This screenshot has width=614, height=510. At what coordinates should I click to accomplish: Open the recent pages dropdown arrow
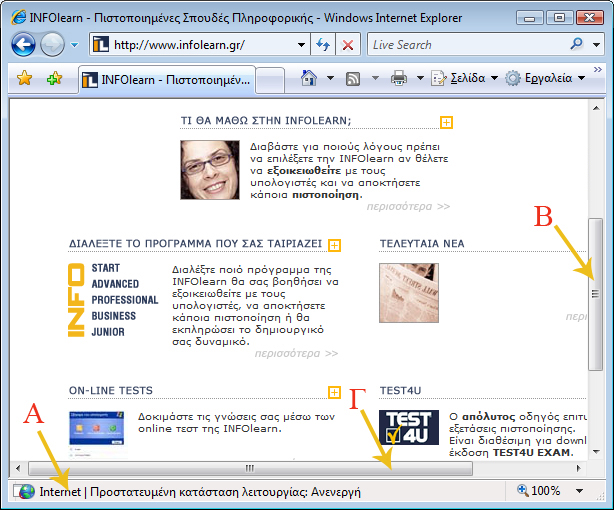[74, 45]
